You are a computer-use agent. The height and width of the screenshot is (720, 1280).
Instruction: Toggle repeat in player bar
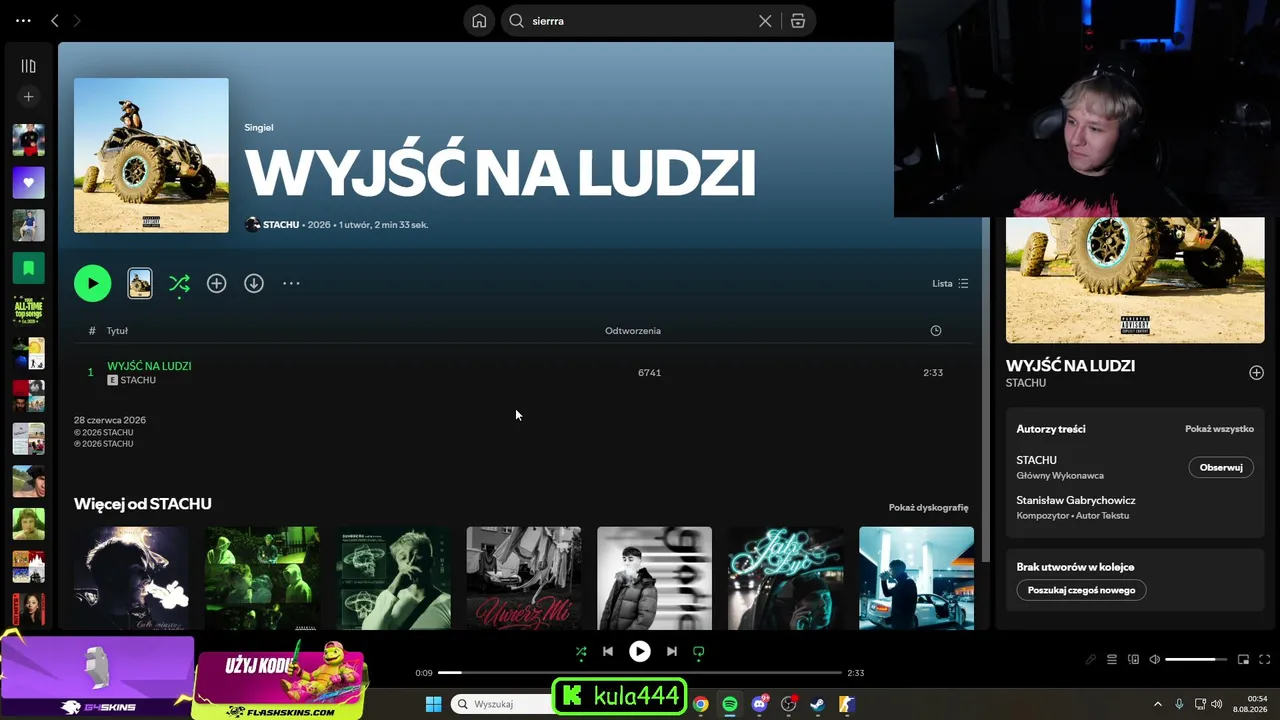point(699,652)
